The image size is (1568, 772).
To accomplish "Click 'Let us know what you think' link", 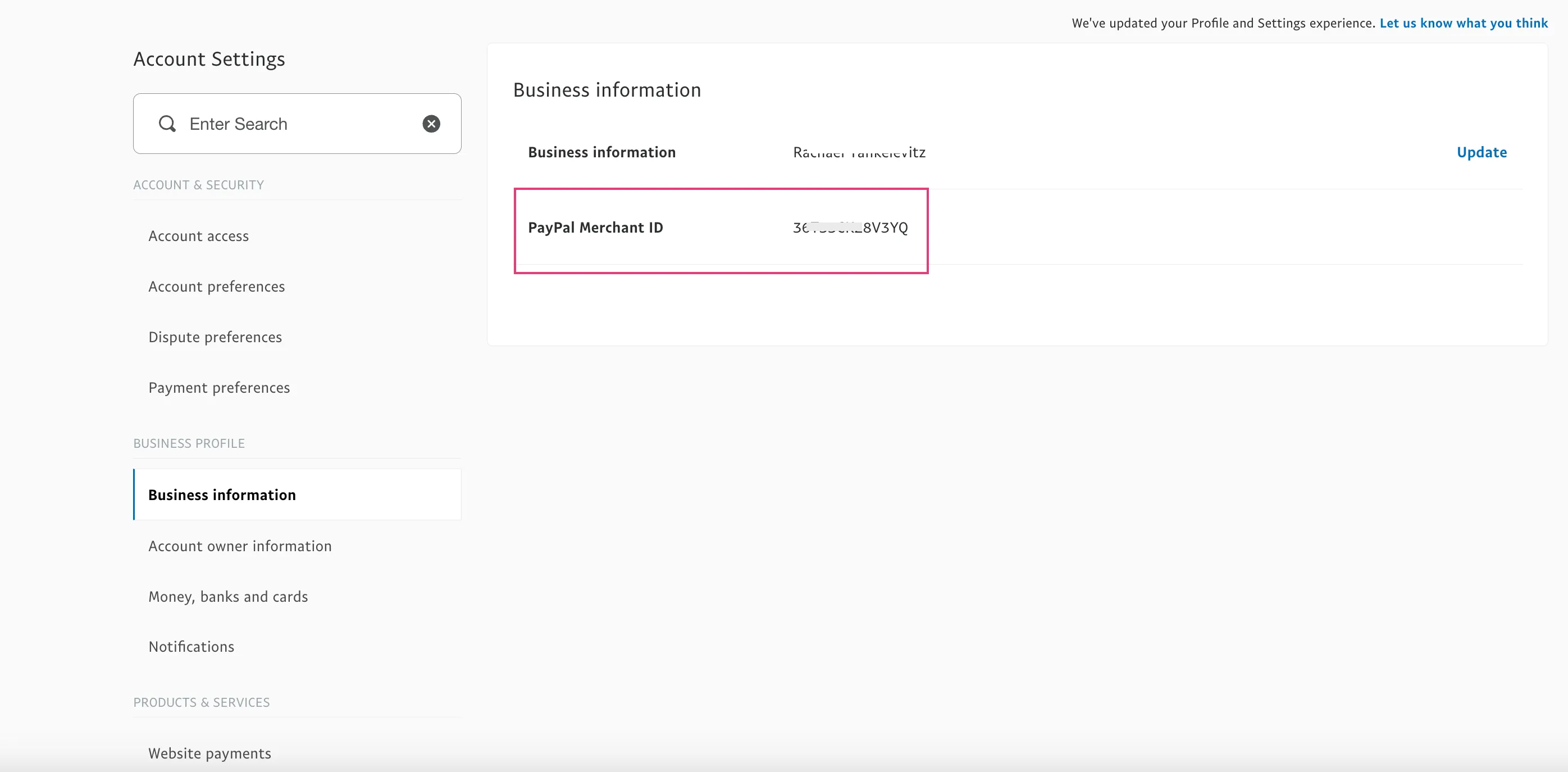I will point(1464,23).
